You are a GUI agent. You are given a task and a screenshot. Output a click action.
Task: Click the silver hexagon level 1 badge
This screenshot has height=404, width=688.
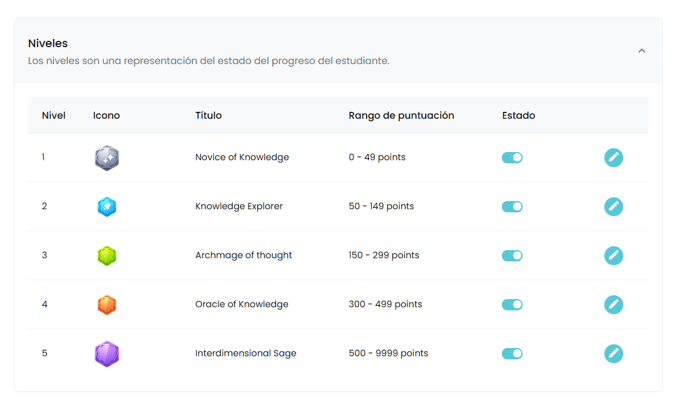(x=107, y=158)
